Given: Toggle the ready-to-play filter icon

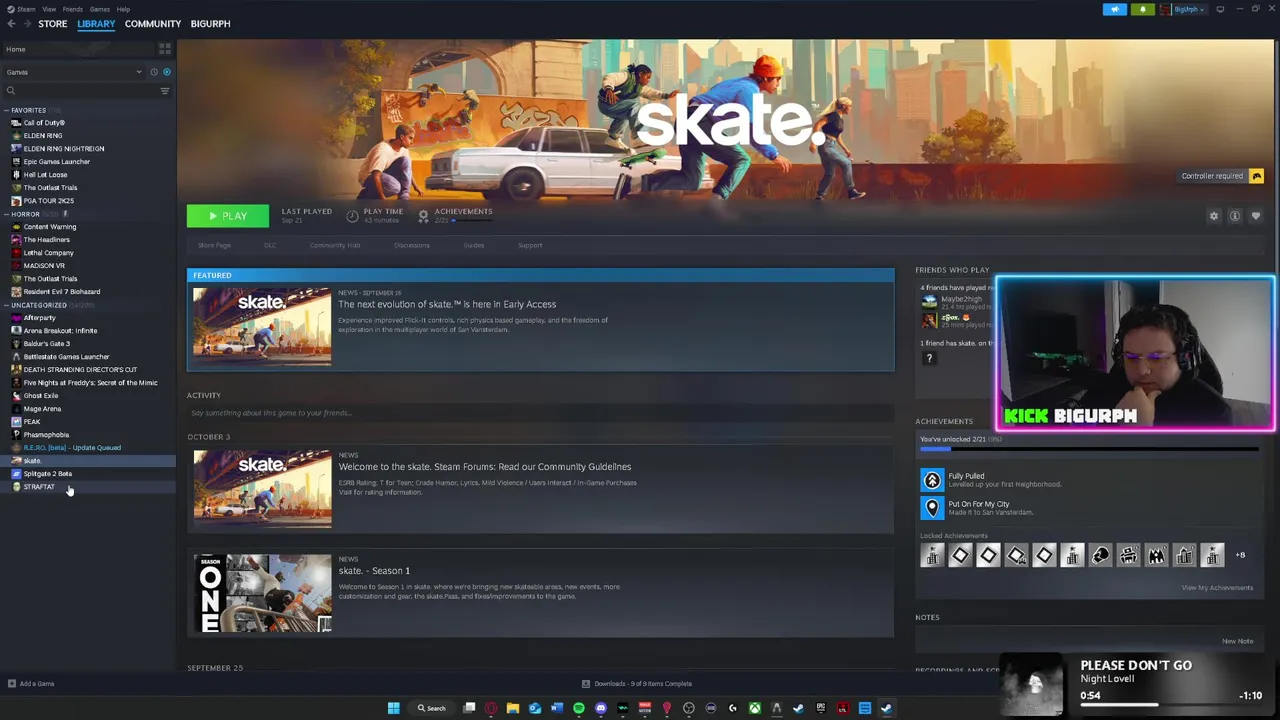Looking at the screenshot, I should coord(166,72).
